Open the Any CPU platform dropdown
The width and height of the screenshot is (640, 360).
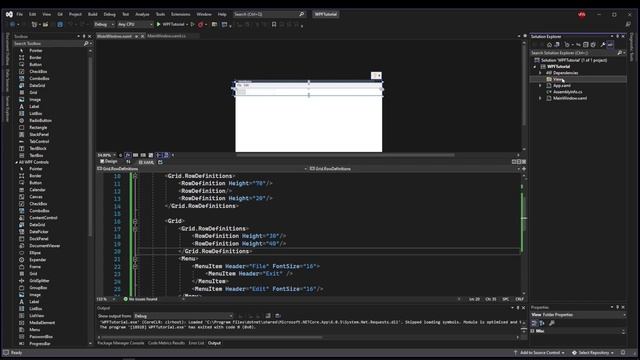coord(135,24)
